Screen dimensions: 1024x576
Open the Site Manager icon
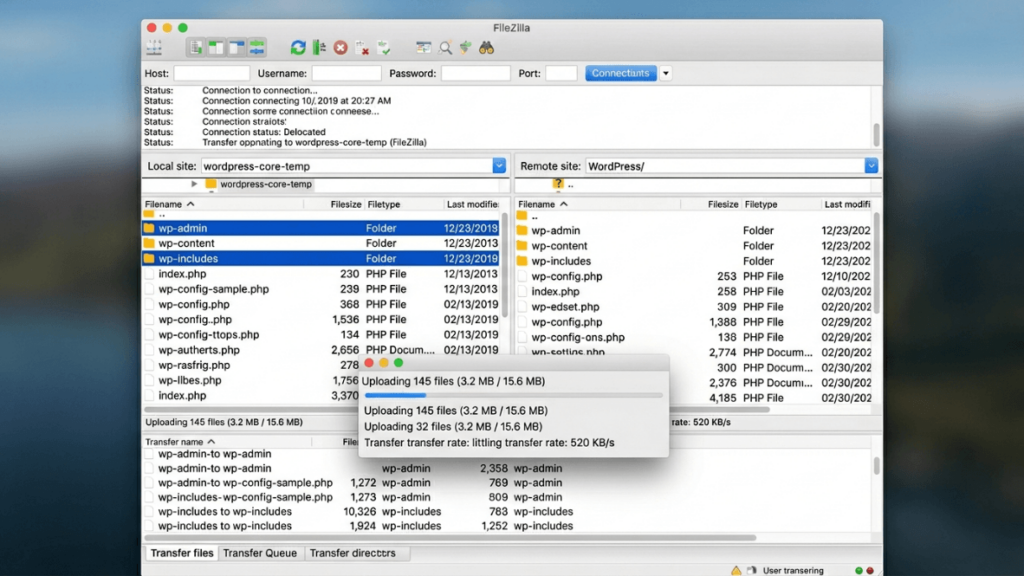[154, 48]
